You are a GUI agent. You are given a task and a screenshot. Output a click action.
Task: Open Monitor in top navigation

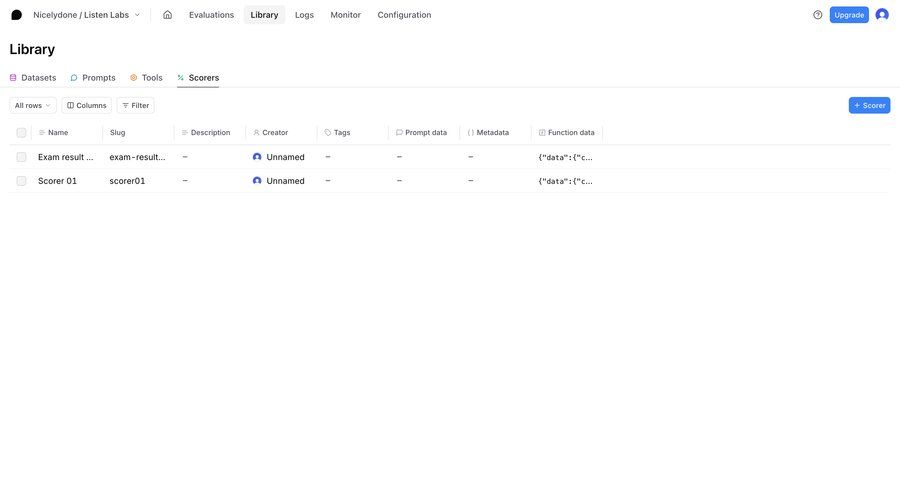[346, 15]
